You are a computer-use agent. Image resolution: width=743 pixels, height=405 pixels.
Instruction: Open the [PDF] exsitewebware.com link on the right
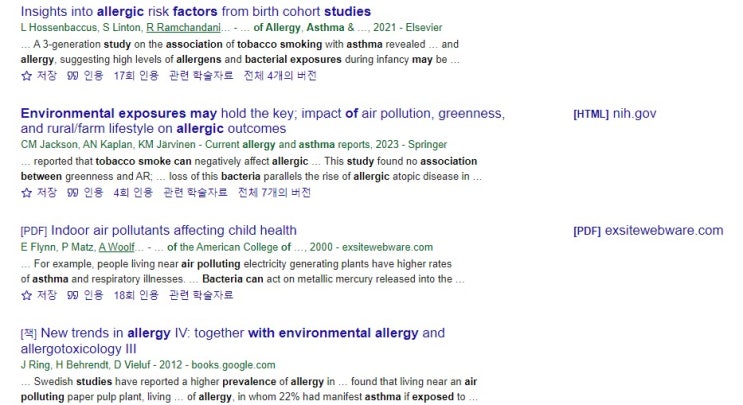647,231
